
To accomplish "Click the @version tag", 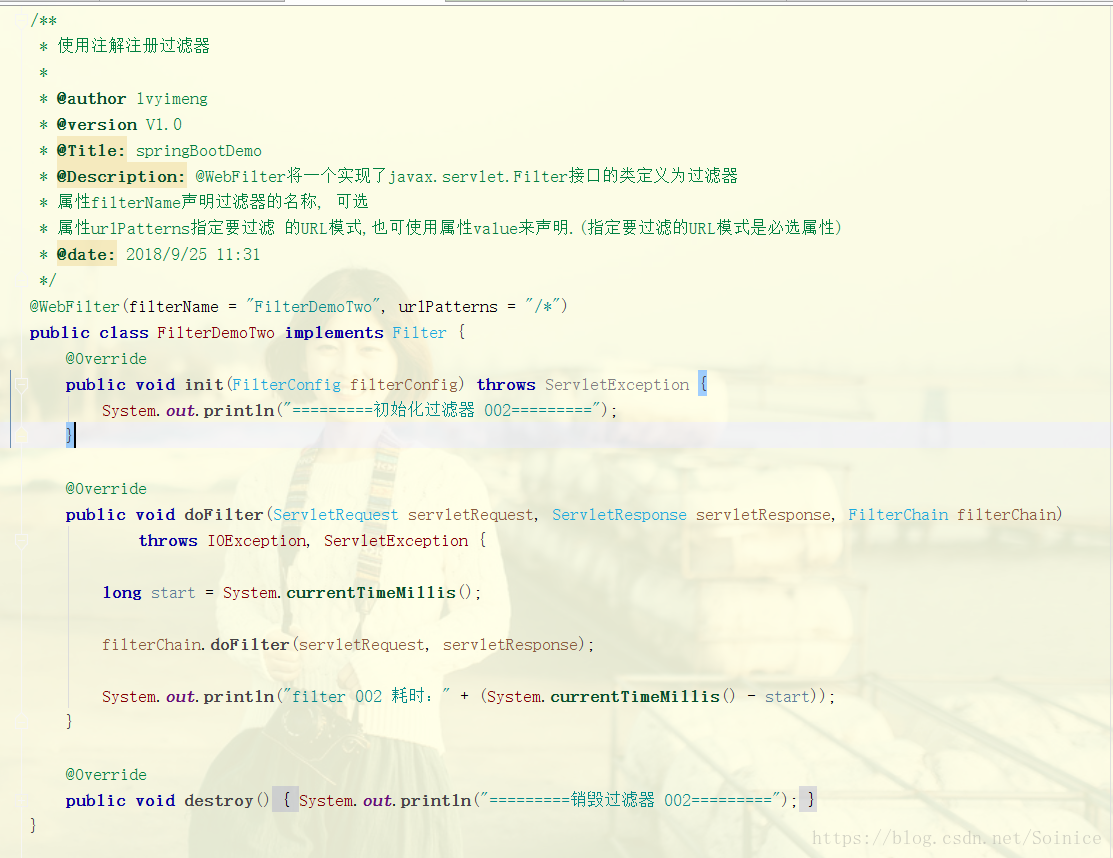I will pos(97,125).
